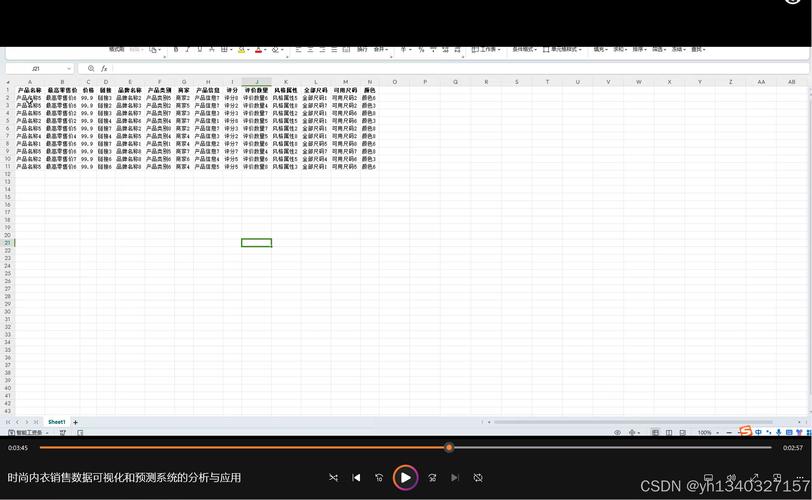812x500 pixels.
Task: Click the eraser clear-format icon
Action: (x=276, y=50)
